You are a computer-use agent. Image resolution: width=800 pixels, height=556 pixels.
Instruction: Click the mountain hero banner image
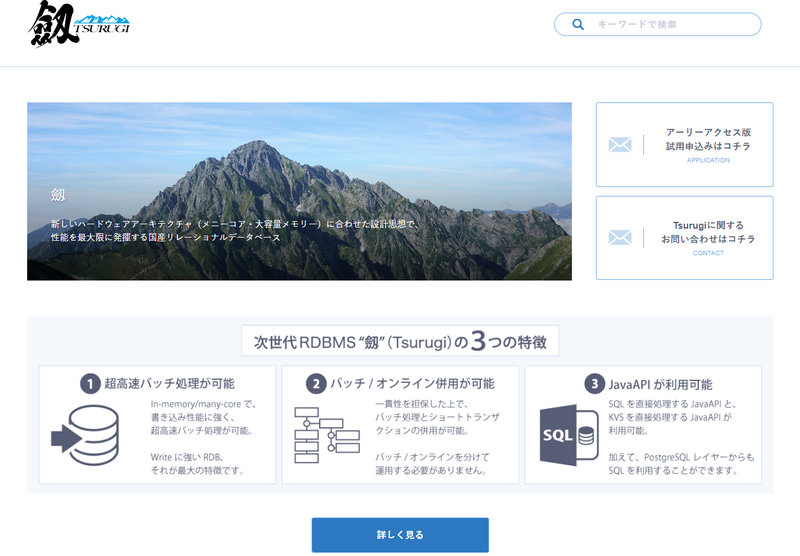[299, 191]
